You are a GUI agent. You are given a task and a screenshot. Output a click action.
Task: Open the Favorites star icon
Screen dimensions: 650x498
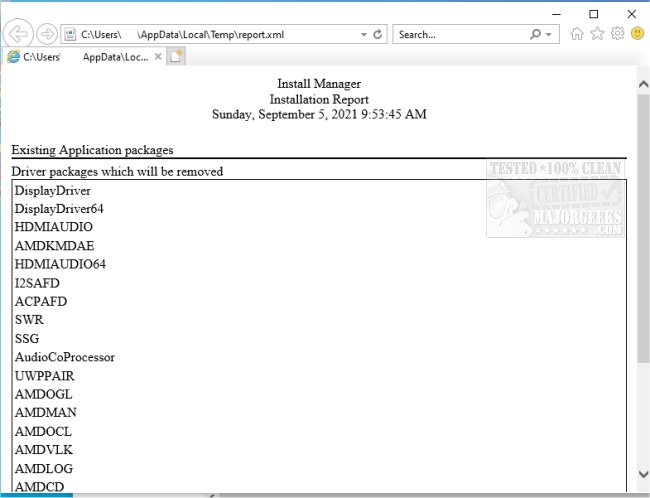coord(597,34)
